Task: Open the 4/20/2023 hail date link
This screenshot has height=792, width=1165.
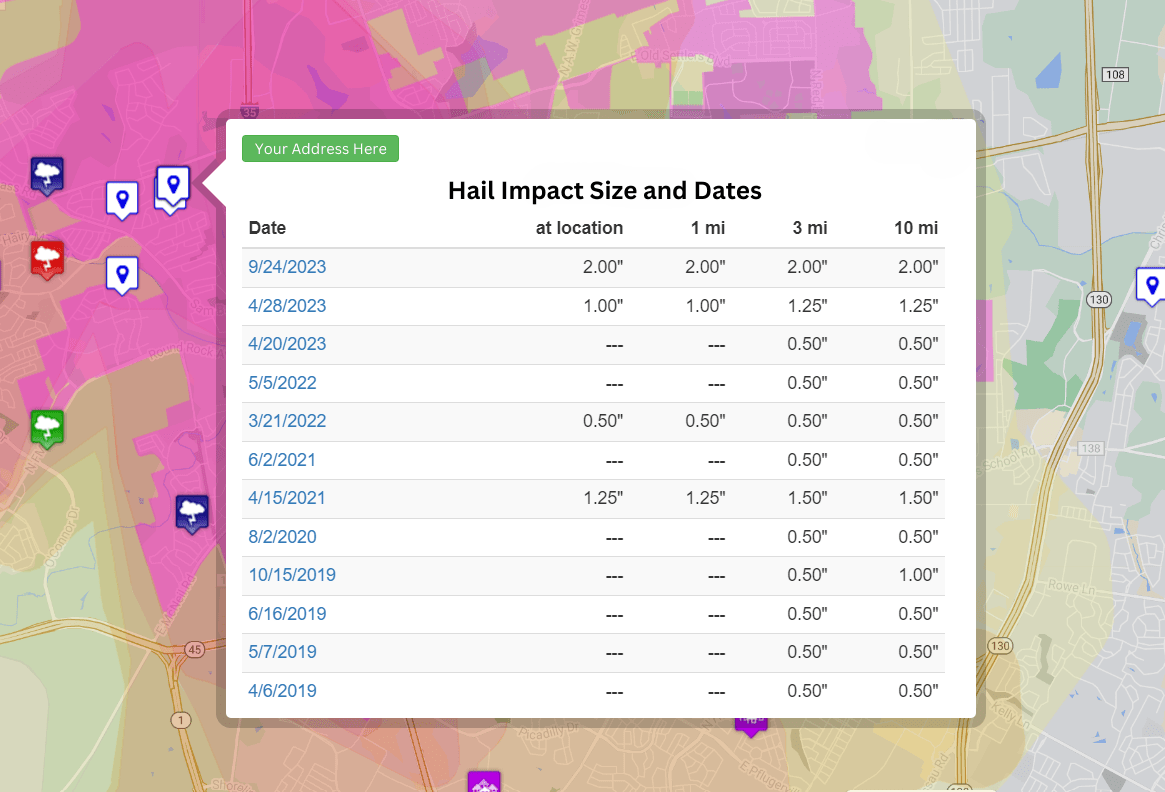Action: click(x=287, y=344)
